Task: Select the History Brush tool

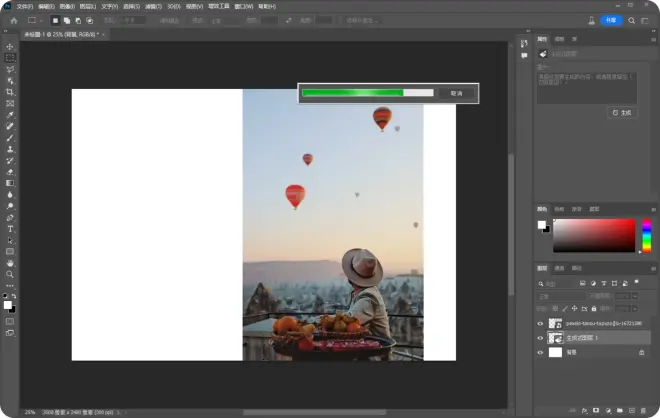Action: click(x=10, y=160)
